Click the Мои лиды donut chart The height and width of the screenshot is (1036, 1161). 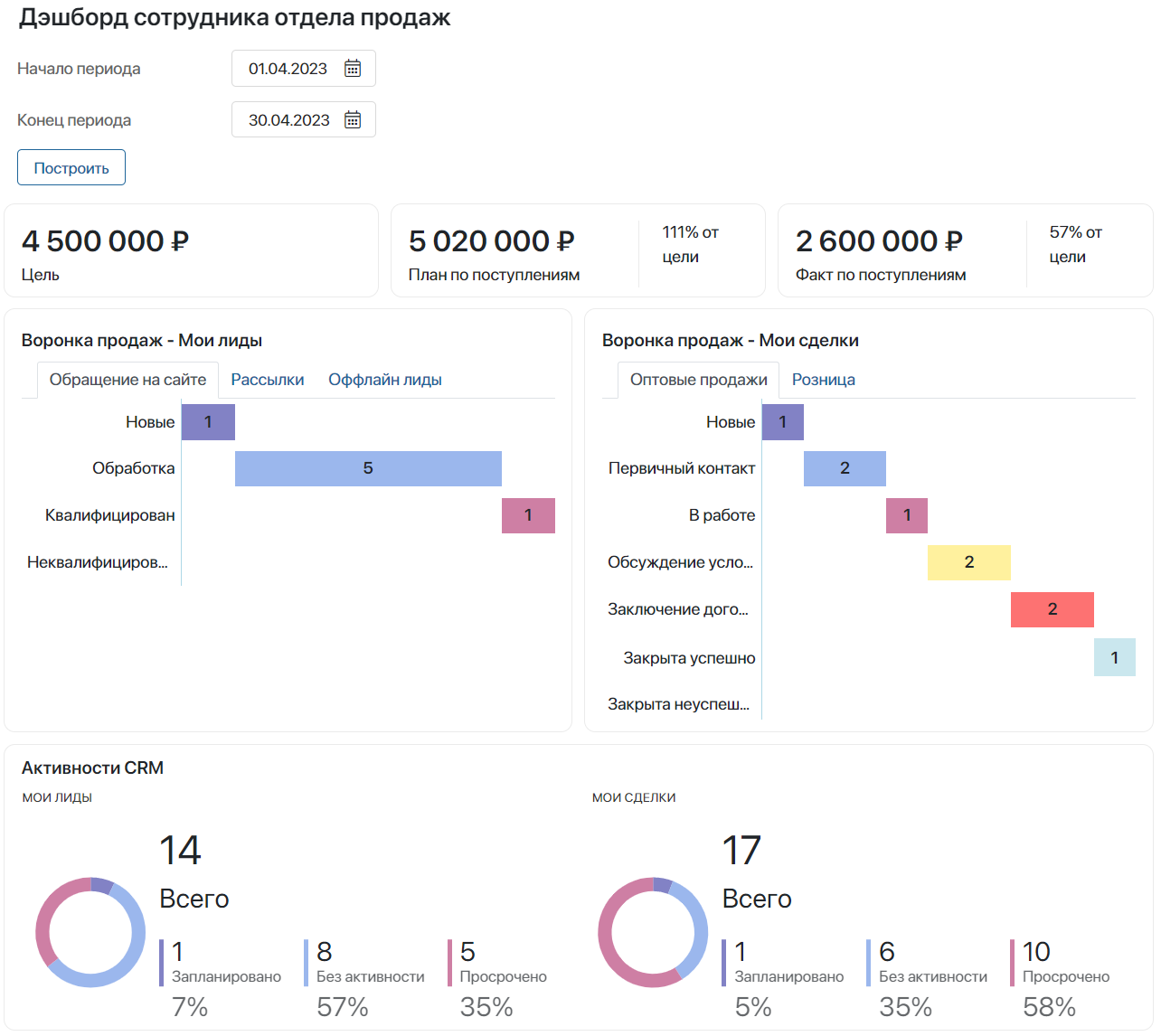coord(90,932)
